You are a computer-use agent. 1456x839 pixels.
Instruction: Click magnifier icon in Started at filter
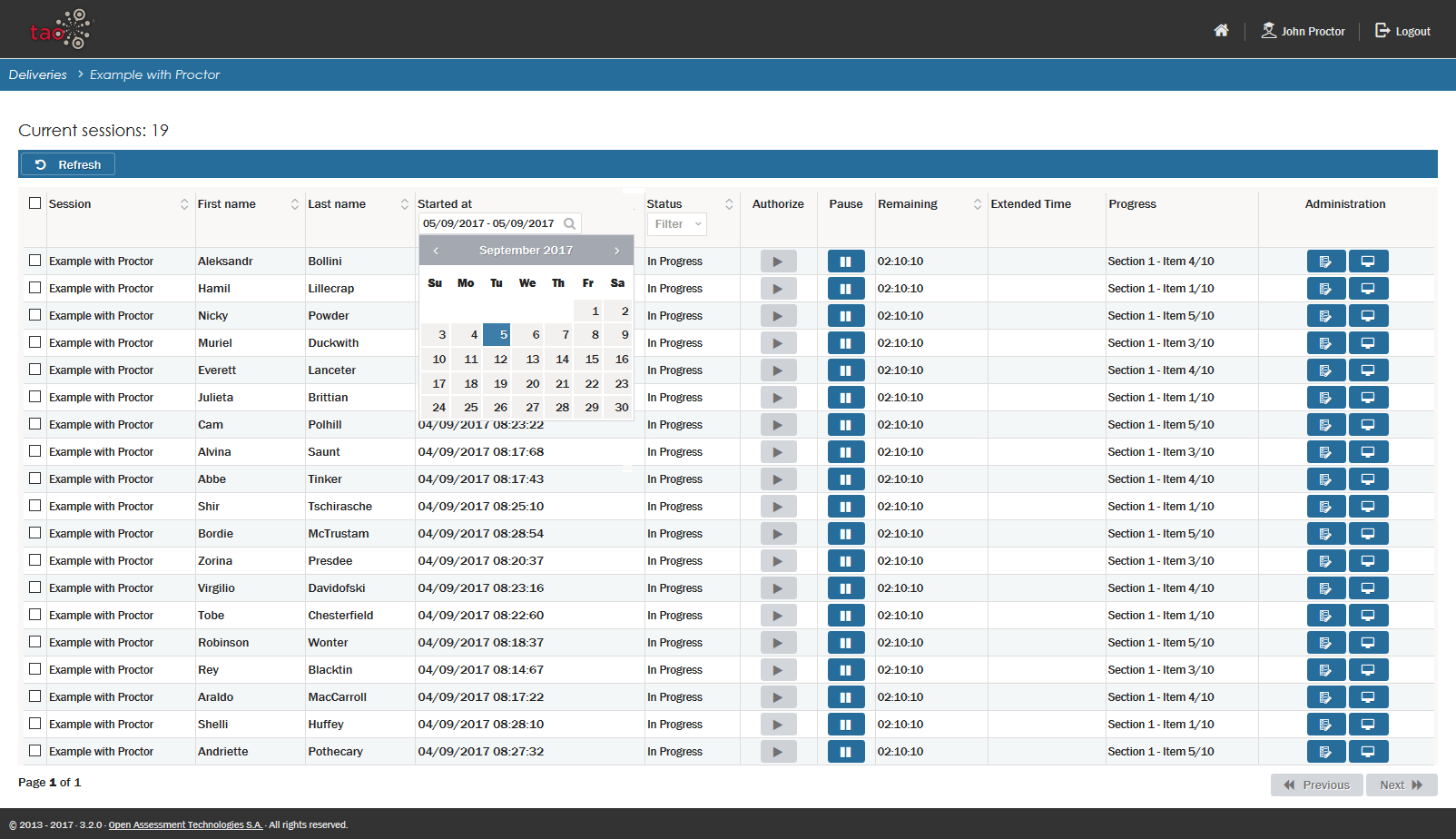click(569, 223)
